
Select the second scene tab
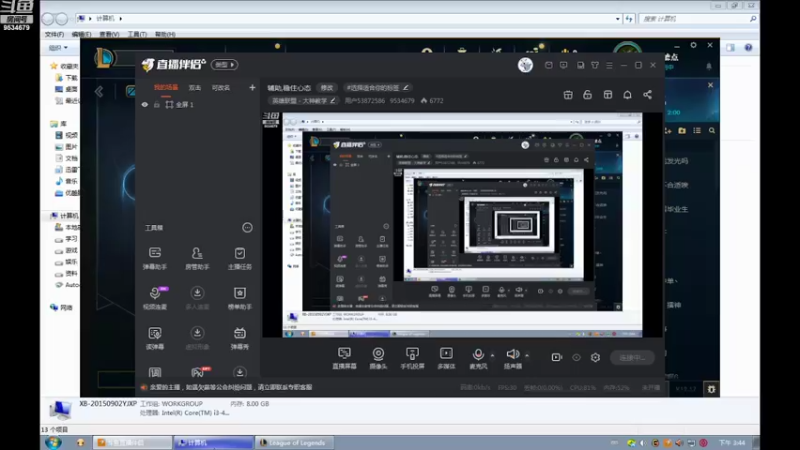point(194,88)
